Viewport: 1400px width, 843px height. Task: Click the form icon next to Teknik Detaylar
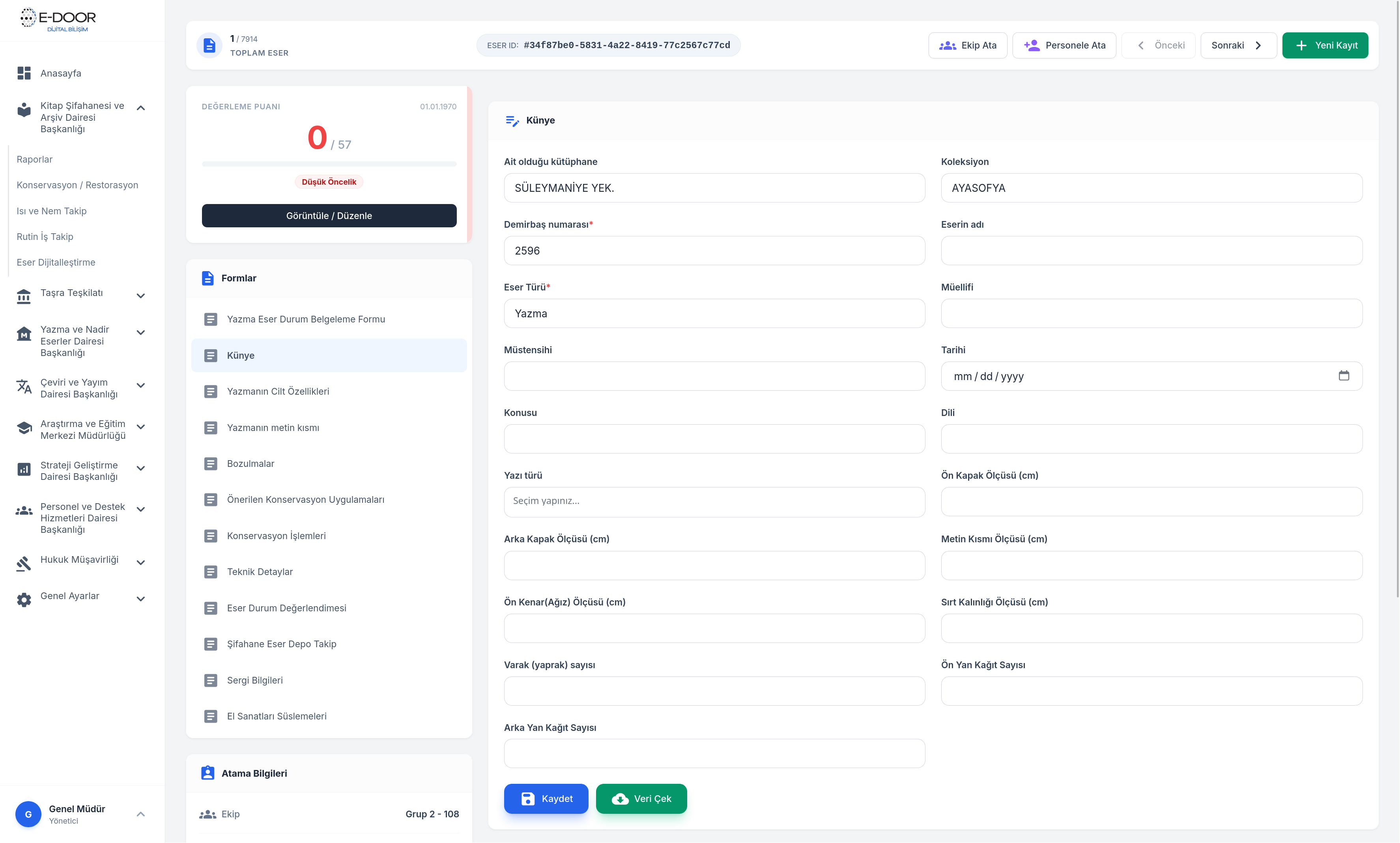point(211,571)
